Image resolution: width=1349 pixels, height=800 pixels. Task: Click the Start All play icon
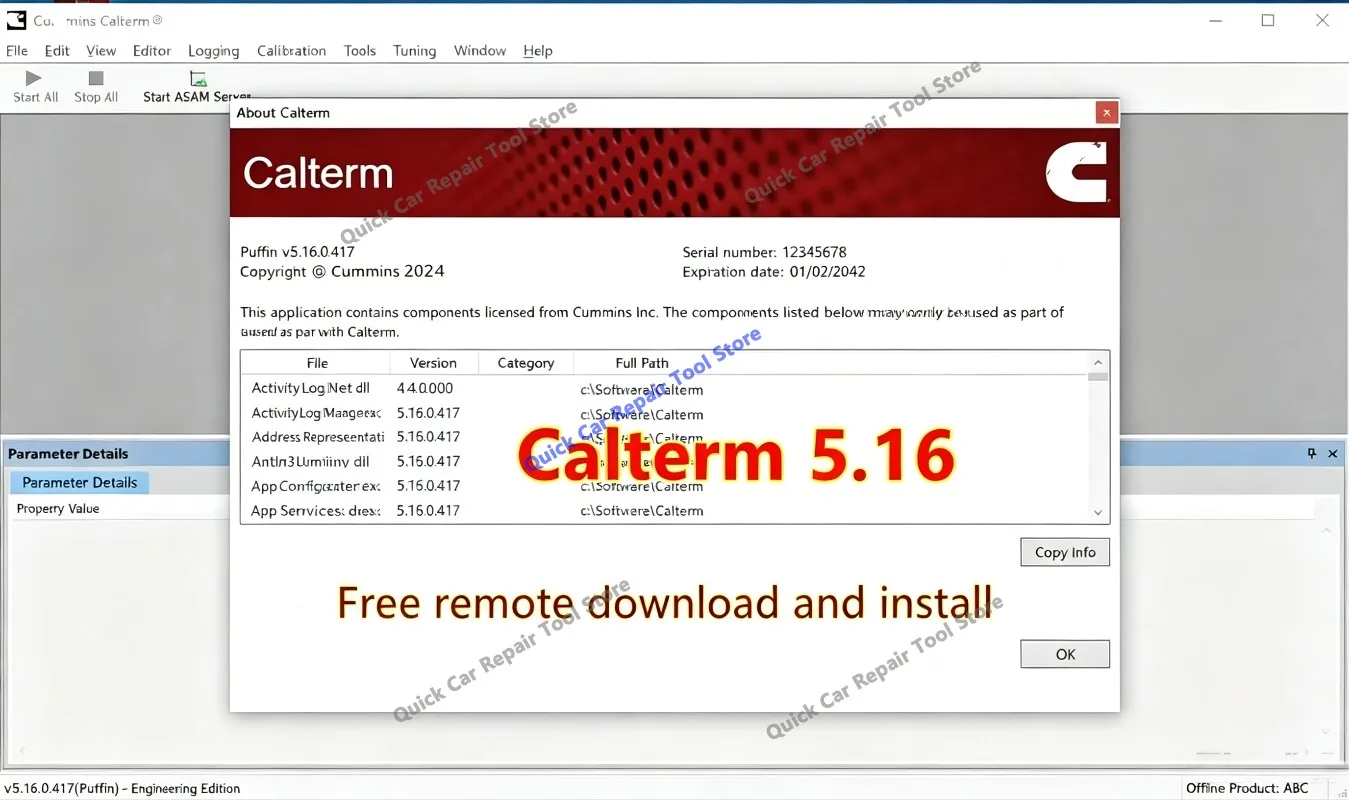click(34, 78)
